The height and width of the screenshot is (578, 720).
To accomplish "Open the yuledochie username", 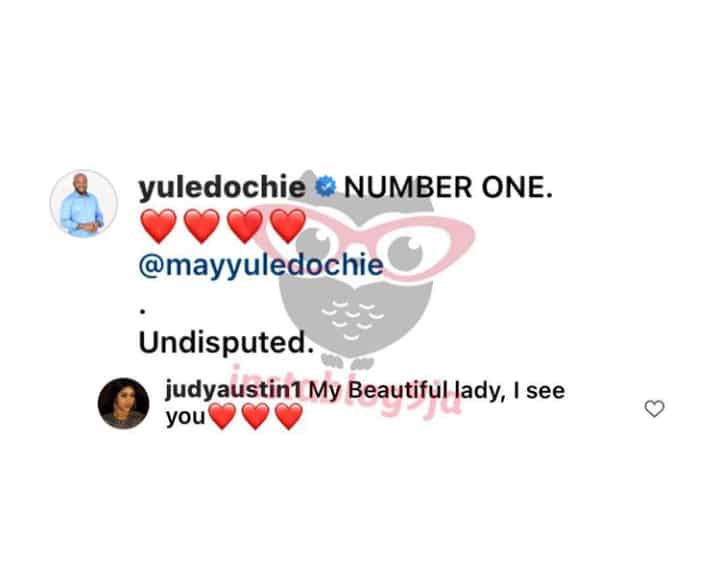I will pyautogui.click(x=222, y=188).
